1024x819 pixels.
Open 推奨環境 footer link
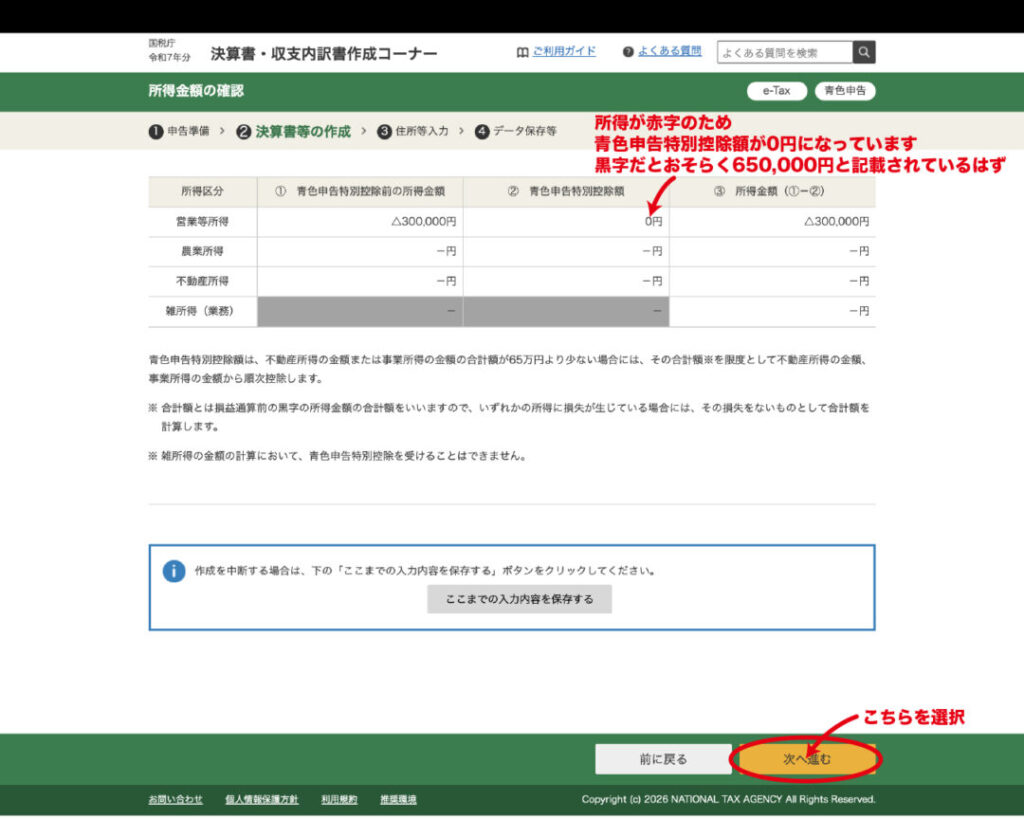click(398, 799)
